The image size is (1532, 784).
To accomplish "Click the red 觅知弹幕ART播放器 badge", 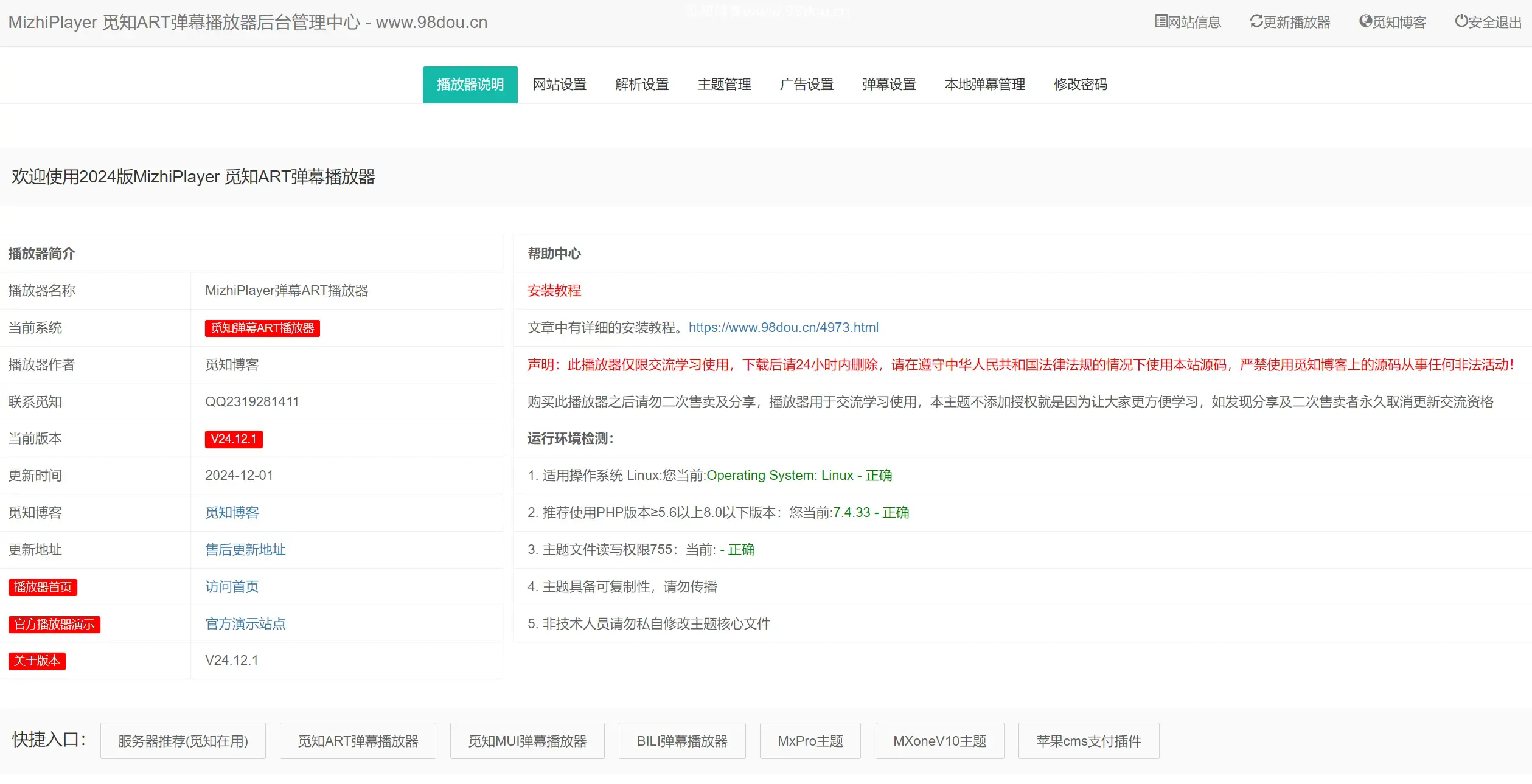I will point(262,328).
